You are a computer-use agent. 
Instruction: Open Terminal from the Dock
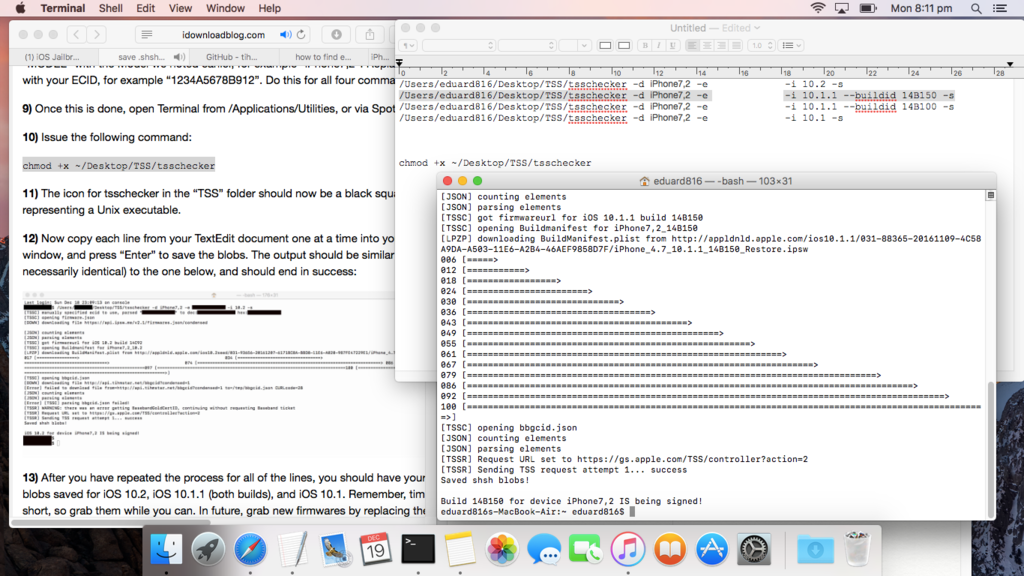(418, 549)
